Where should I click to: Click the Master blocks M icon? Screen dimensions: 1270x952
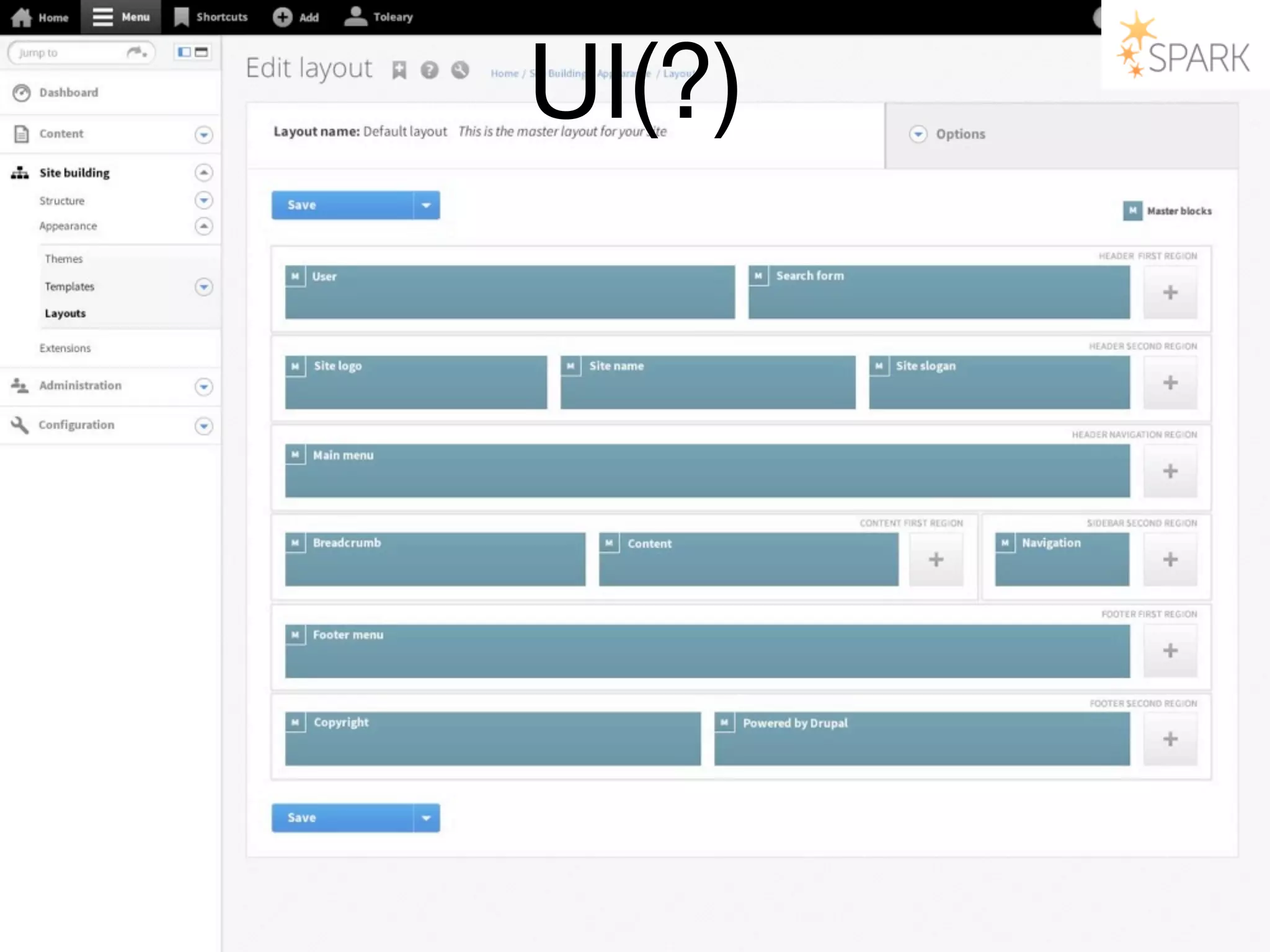coord(1132,211)
